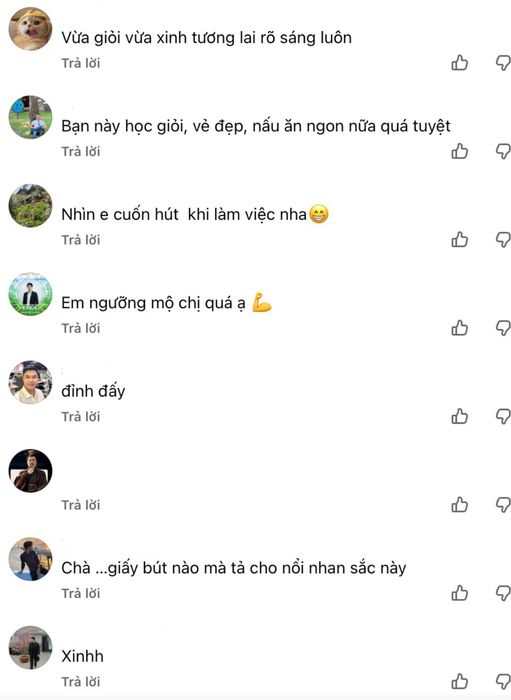Open avatar beside "đỉnh đấy" comment
Viewport: 511px width, 700px height.
(30, 383)
